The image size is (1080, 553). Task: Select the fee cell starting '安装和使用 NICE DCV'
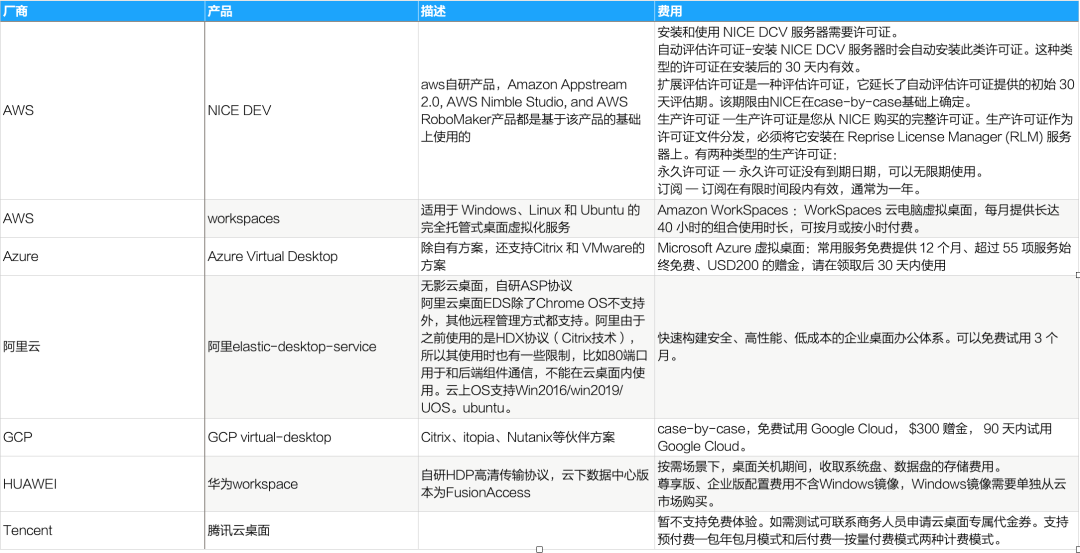[866, 111]
